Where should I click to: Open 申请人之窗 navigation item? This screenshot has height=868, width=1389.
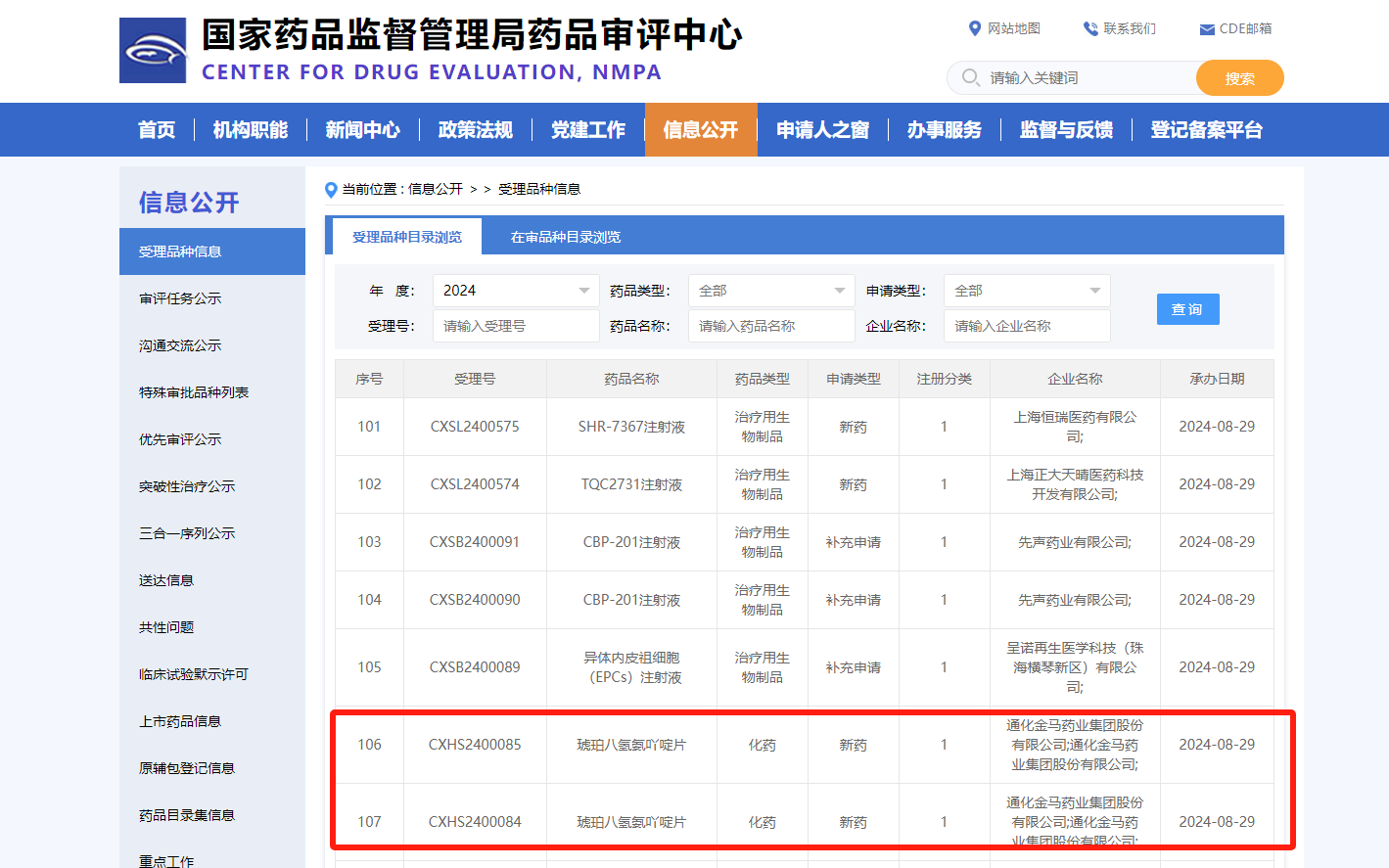tap(823, 129)
